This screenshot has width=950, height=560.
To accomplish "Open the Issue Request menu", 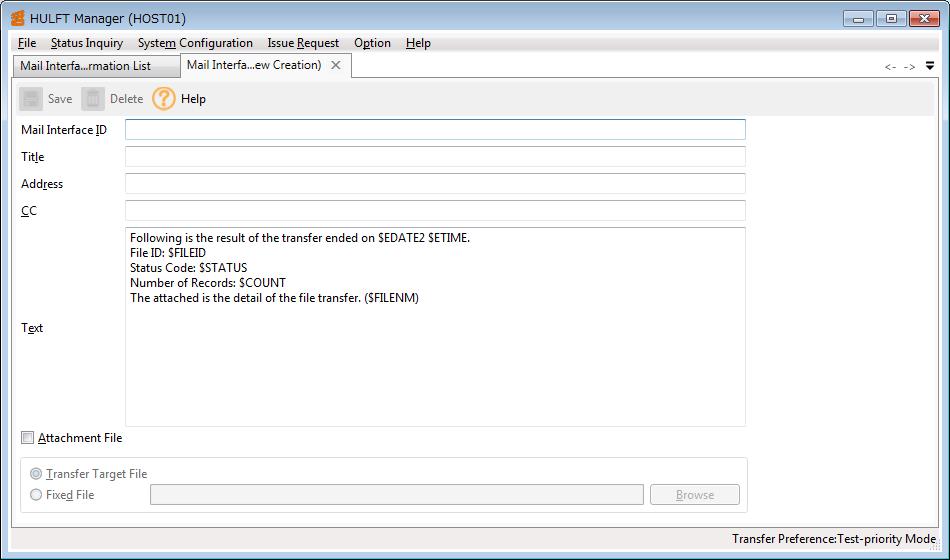I will coord(303,43).
